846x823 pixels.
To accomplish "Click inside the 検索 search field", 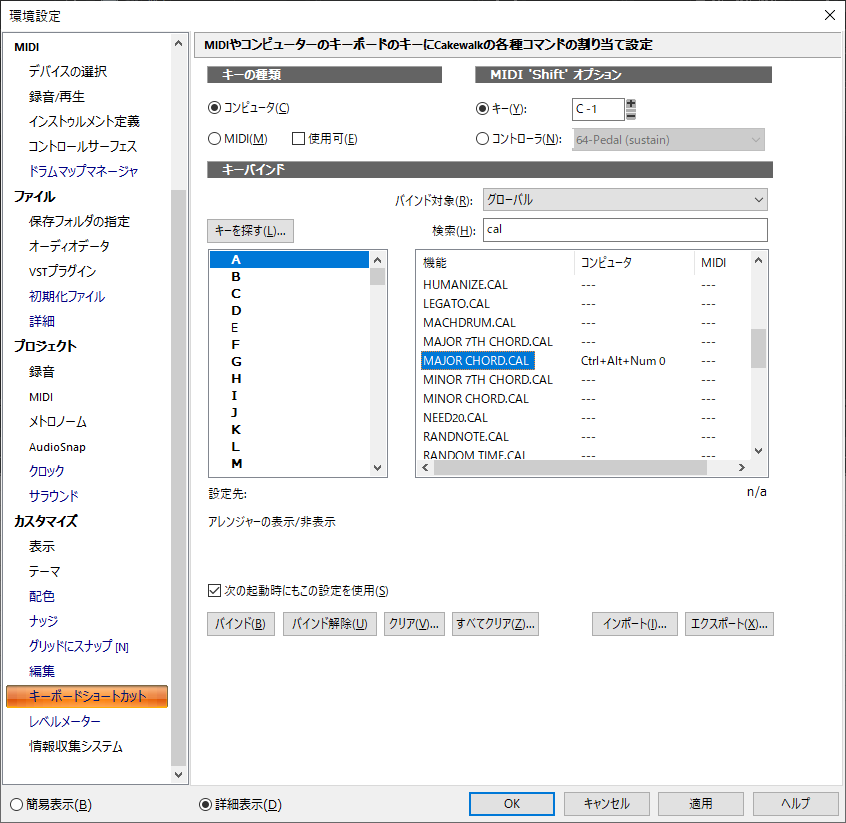I will (x=625, y=230).
